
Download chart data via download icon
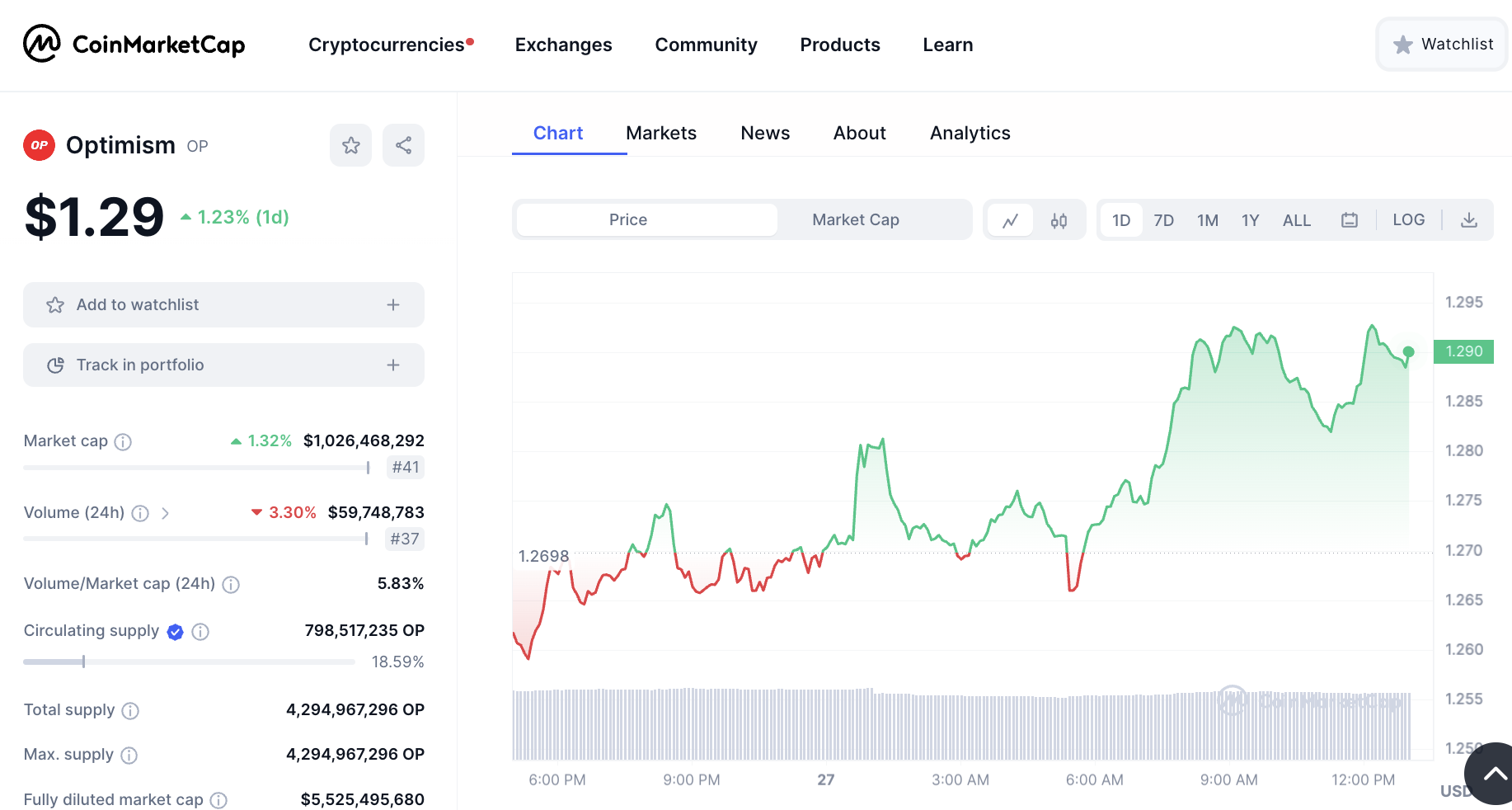click(x=1468, y=220)
